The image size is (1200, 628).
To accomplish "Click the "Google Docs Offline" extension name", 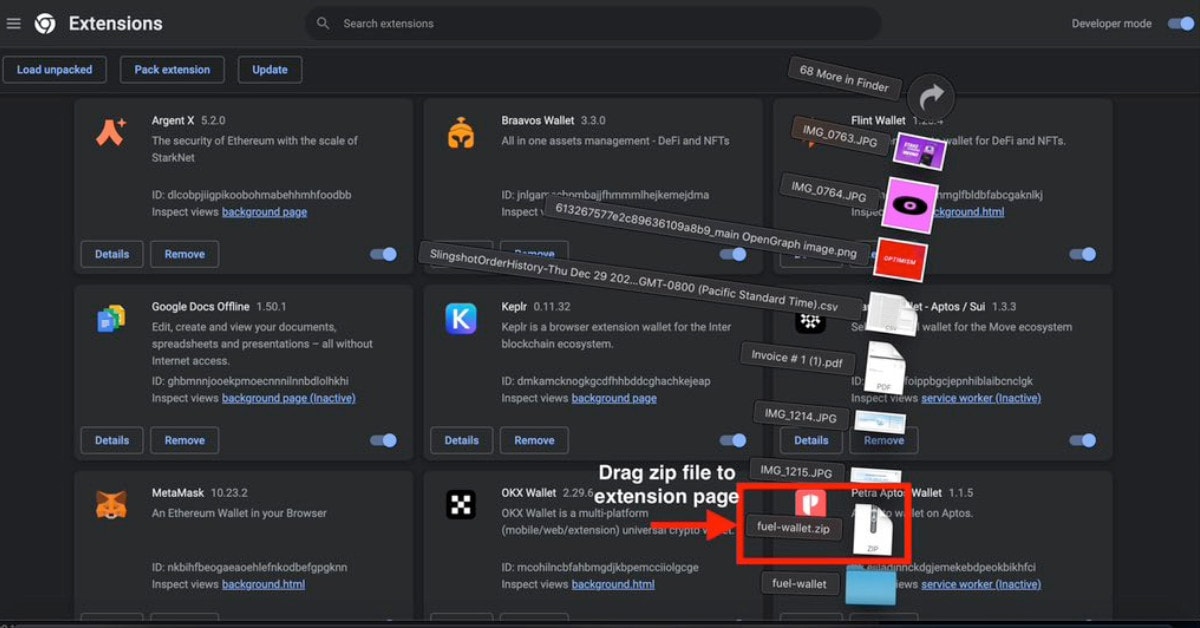I will [x=201, y=307].
